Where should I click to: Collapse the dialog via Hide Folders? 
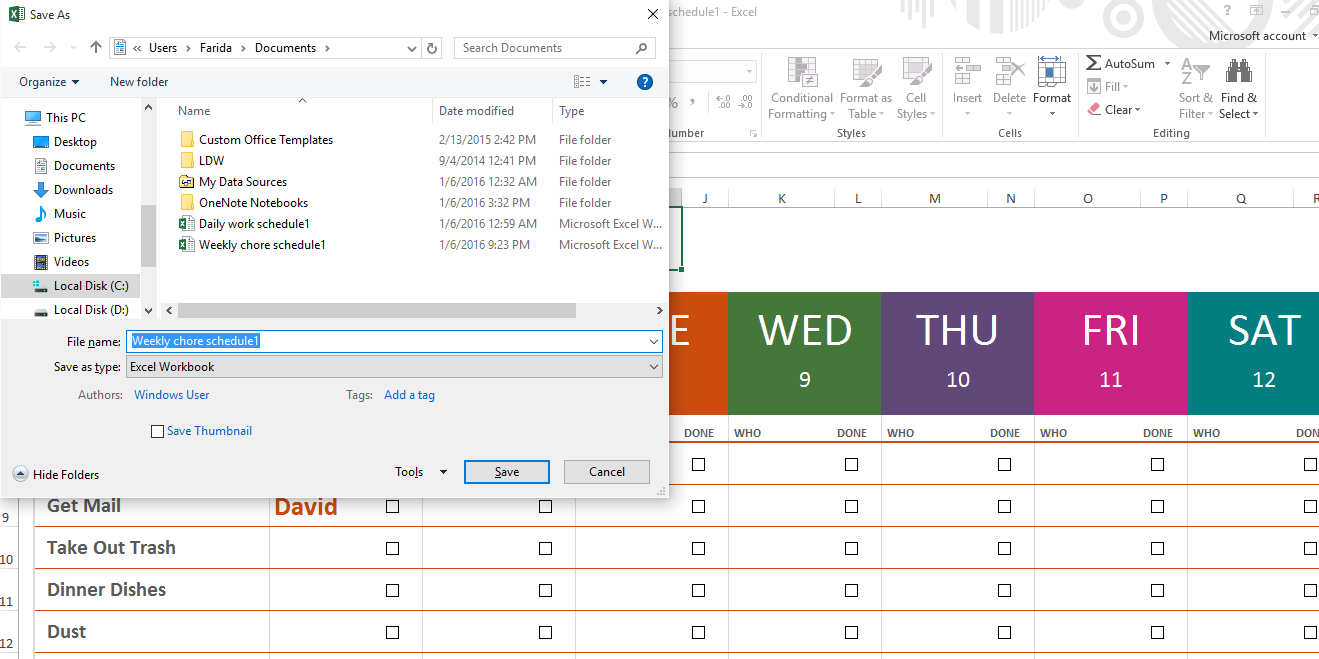click(56, 475)
